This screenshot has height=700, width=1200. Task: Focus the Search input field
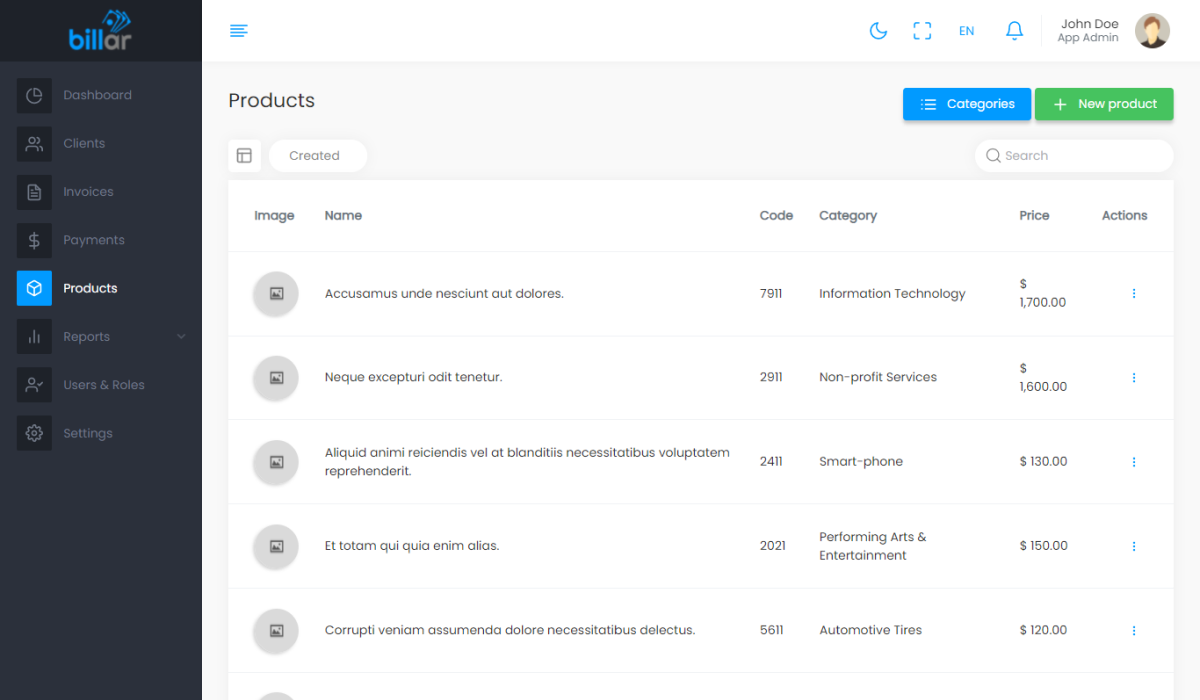[x=1080, y=156]
